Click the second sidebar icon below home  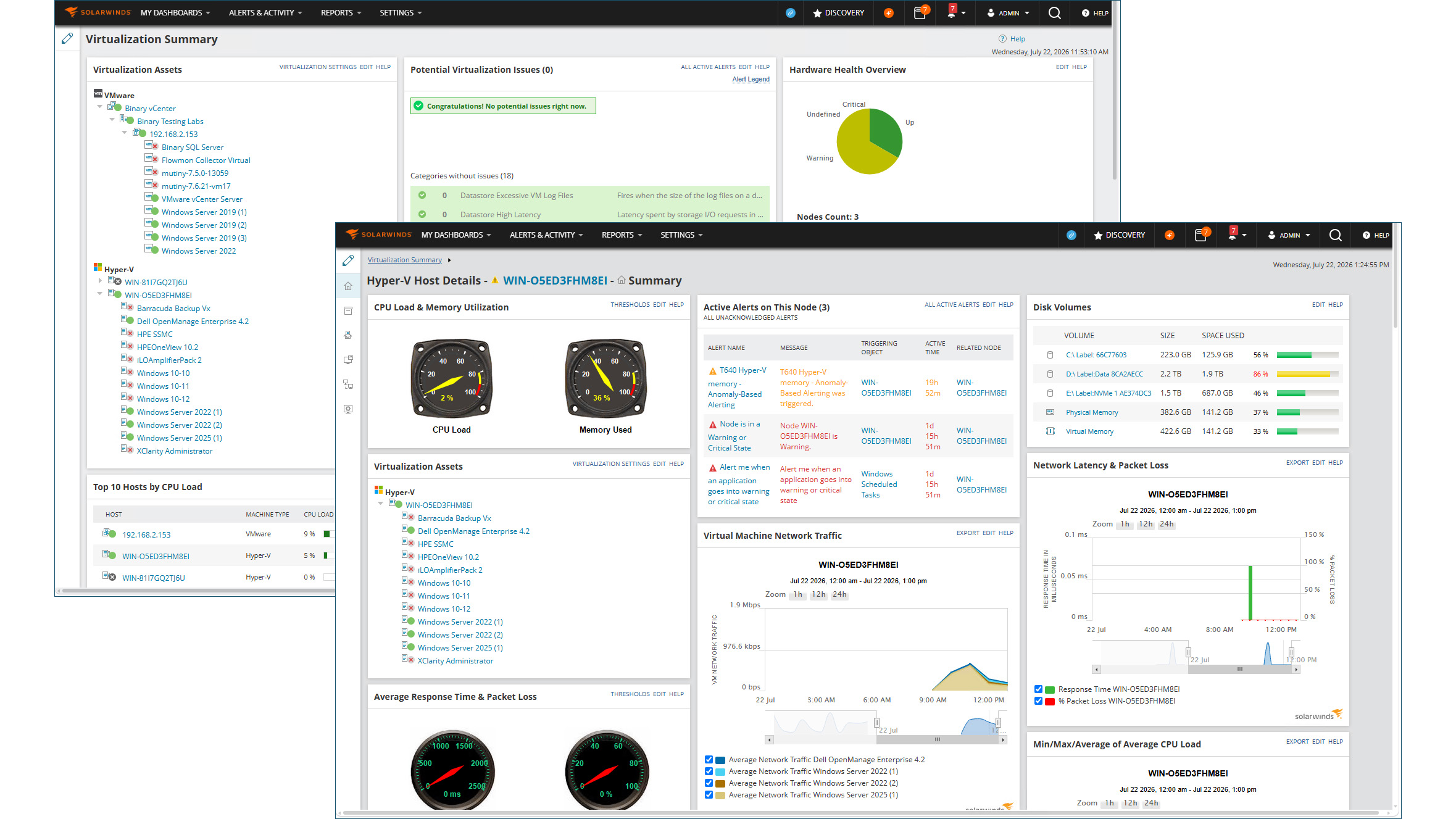pos(348,310)
